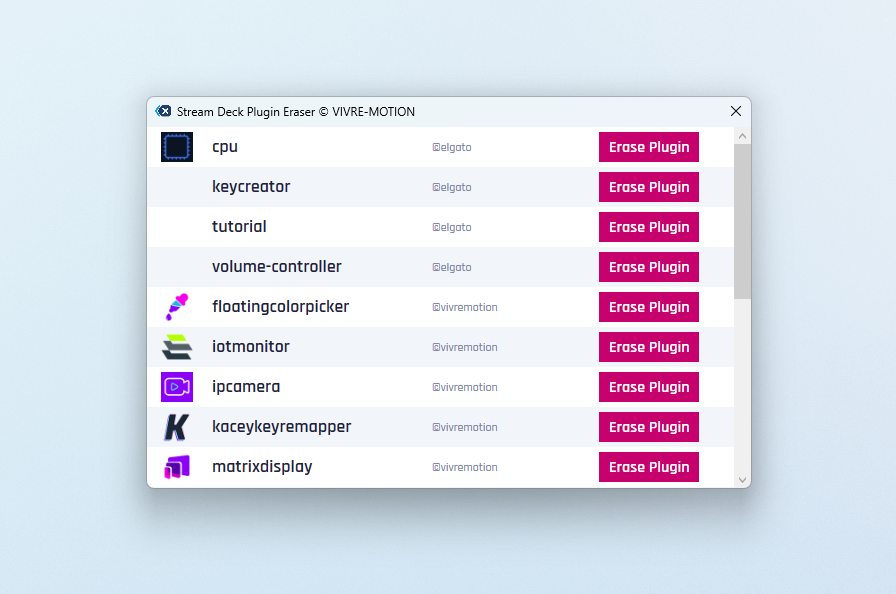Screen dimensions: 896x594
Task: Erase the tutorial plugin
Action: tap(648, 227)
